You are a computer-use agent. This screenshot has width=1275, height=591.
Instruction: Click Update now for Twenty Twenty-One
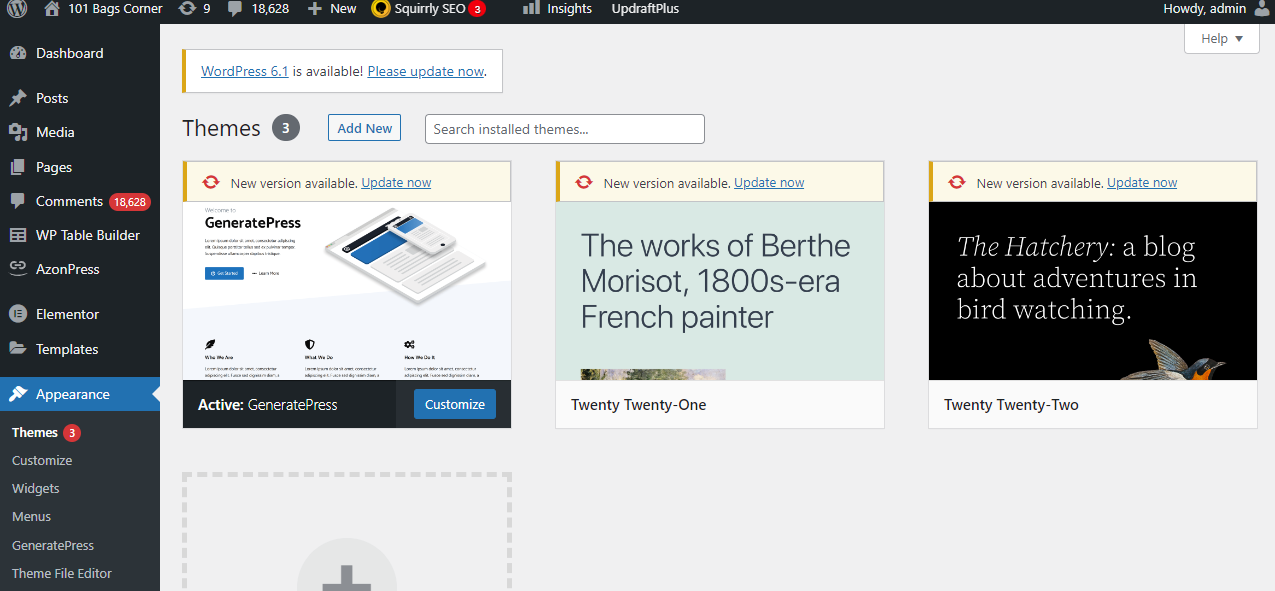pyautogui.click(x=769, y=183)
